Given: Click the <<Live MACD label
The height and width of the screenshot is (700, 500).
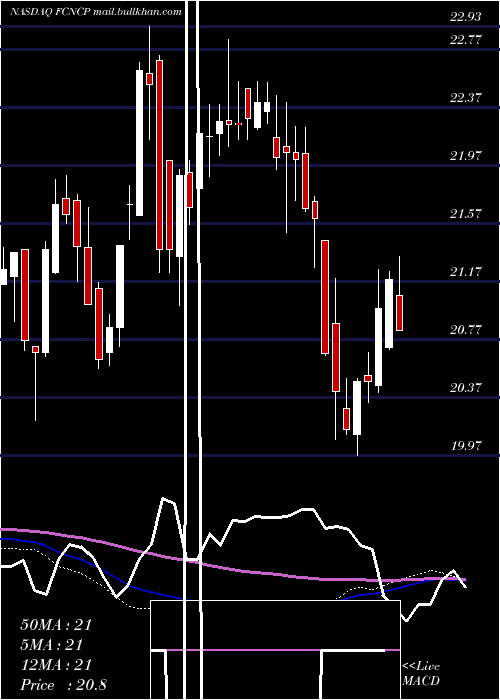Looking at the screenshot, I should [421, 674].
